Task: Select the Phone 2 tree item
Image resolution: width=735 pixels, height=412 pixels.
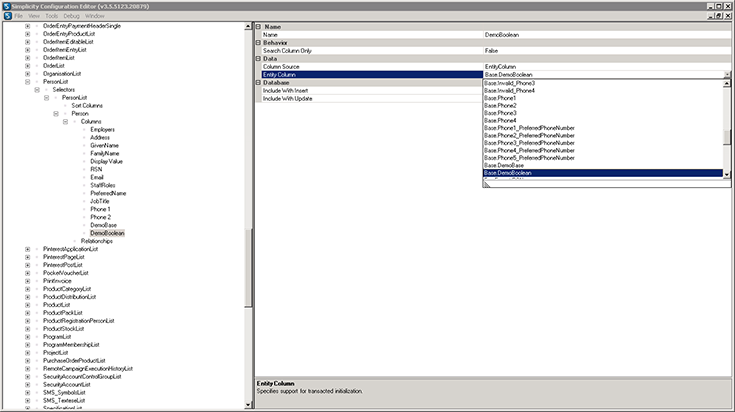Action: (100, 217)
